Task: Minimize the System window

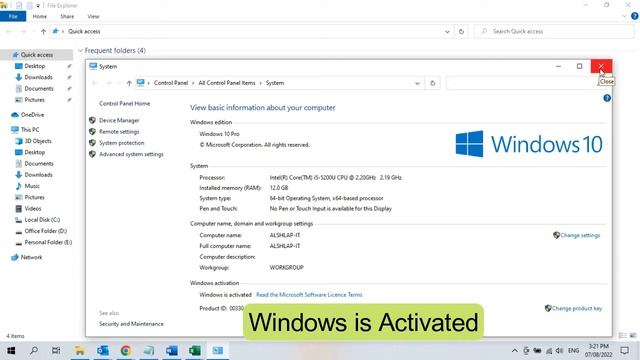Action: click(558, 67)
